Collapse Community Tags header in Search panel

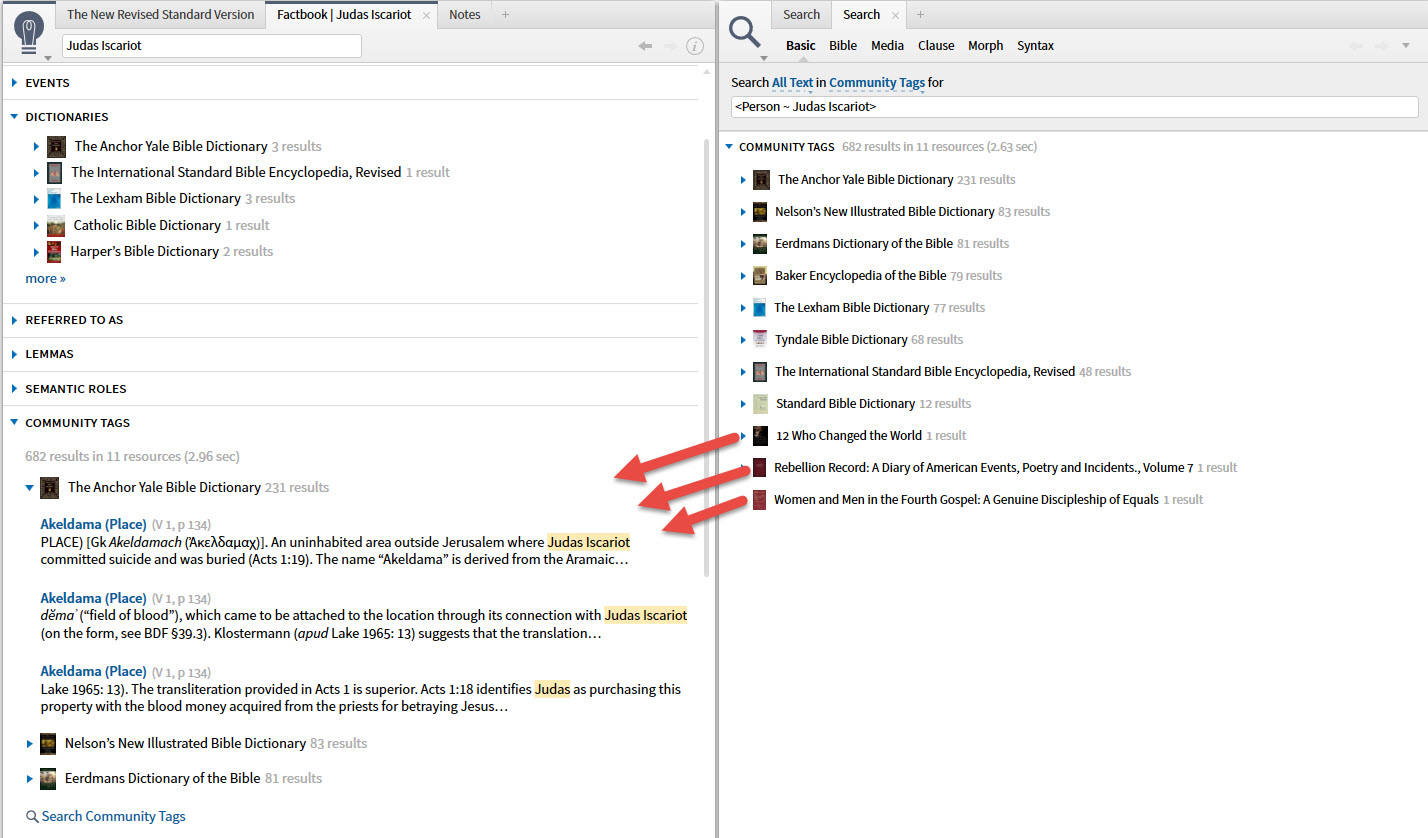coord(729,147)
